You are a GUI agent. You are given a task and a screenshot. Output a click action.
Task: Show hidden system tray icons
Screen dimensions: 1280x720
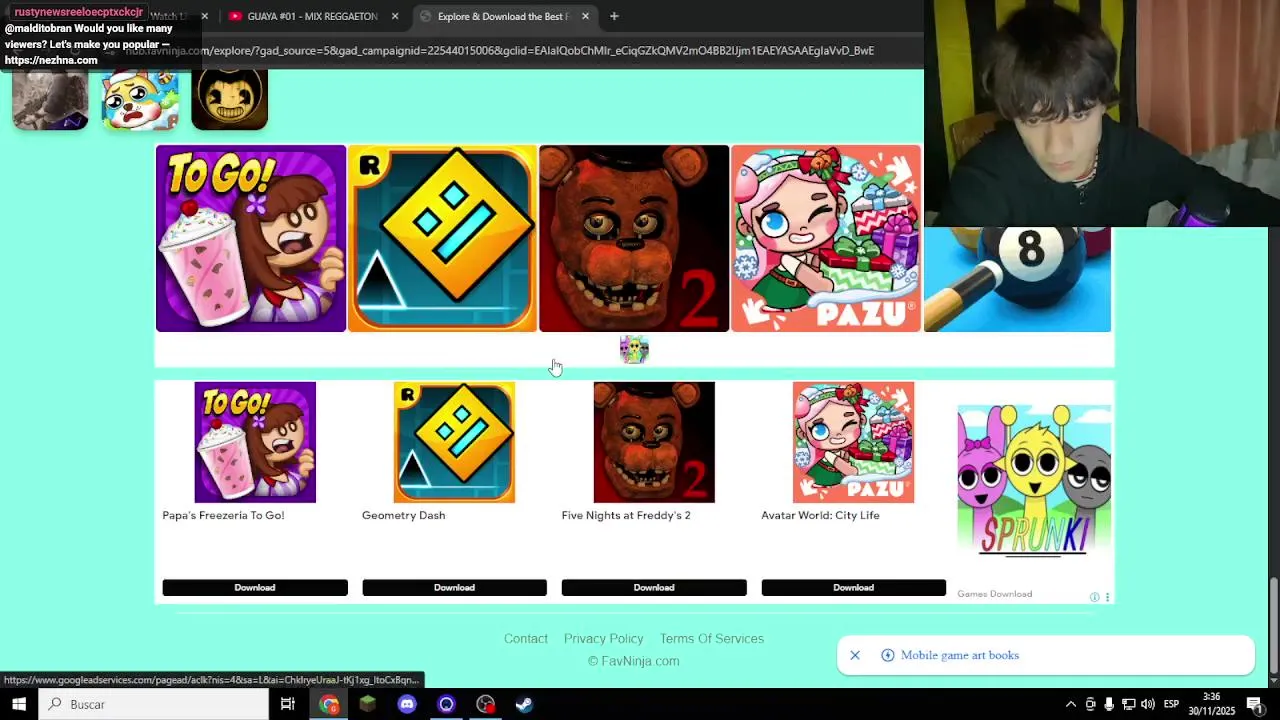pyautogui.click(x=1071, y=704)
